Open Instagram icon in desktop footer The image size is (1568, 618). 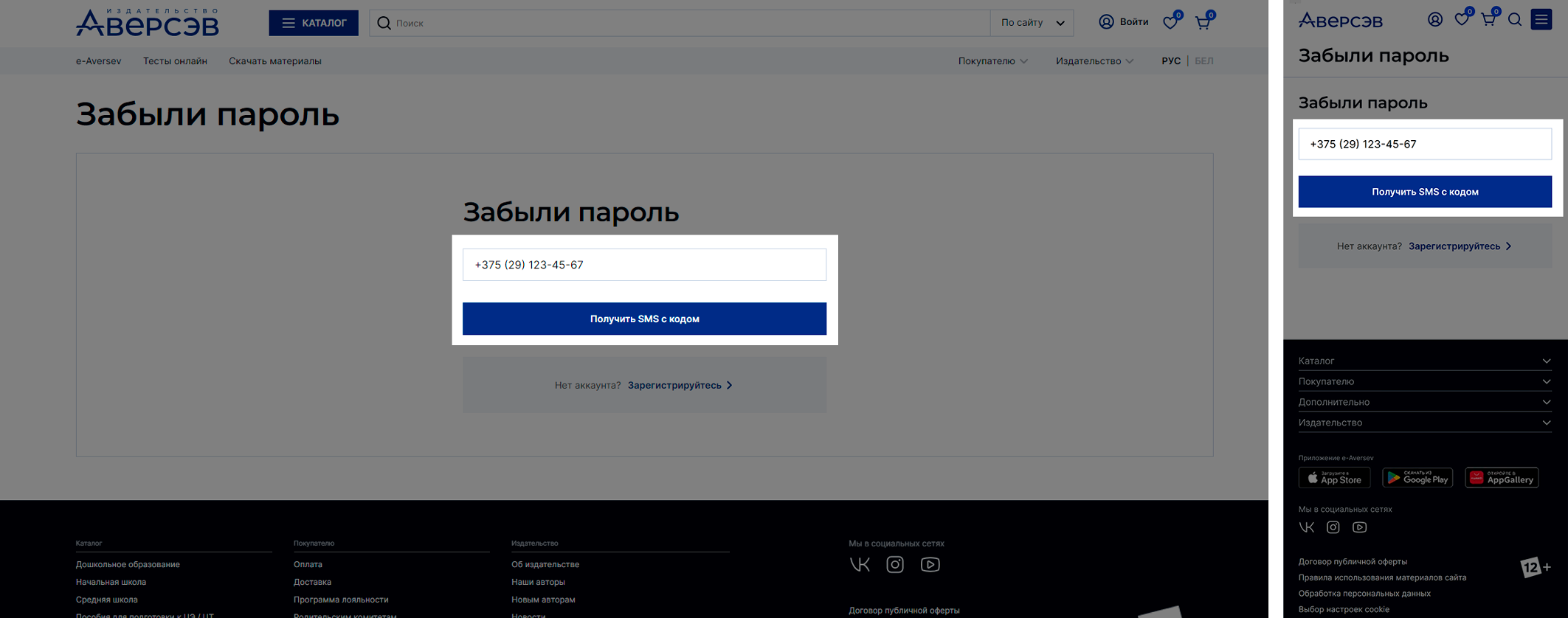895,564
